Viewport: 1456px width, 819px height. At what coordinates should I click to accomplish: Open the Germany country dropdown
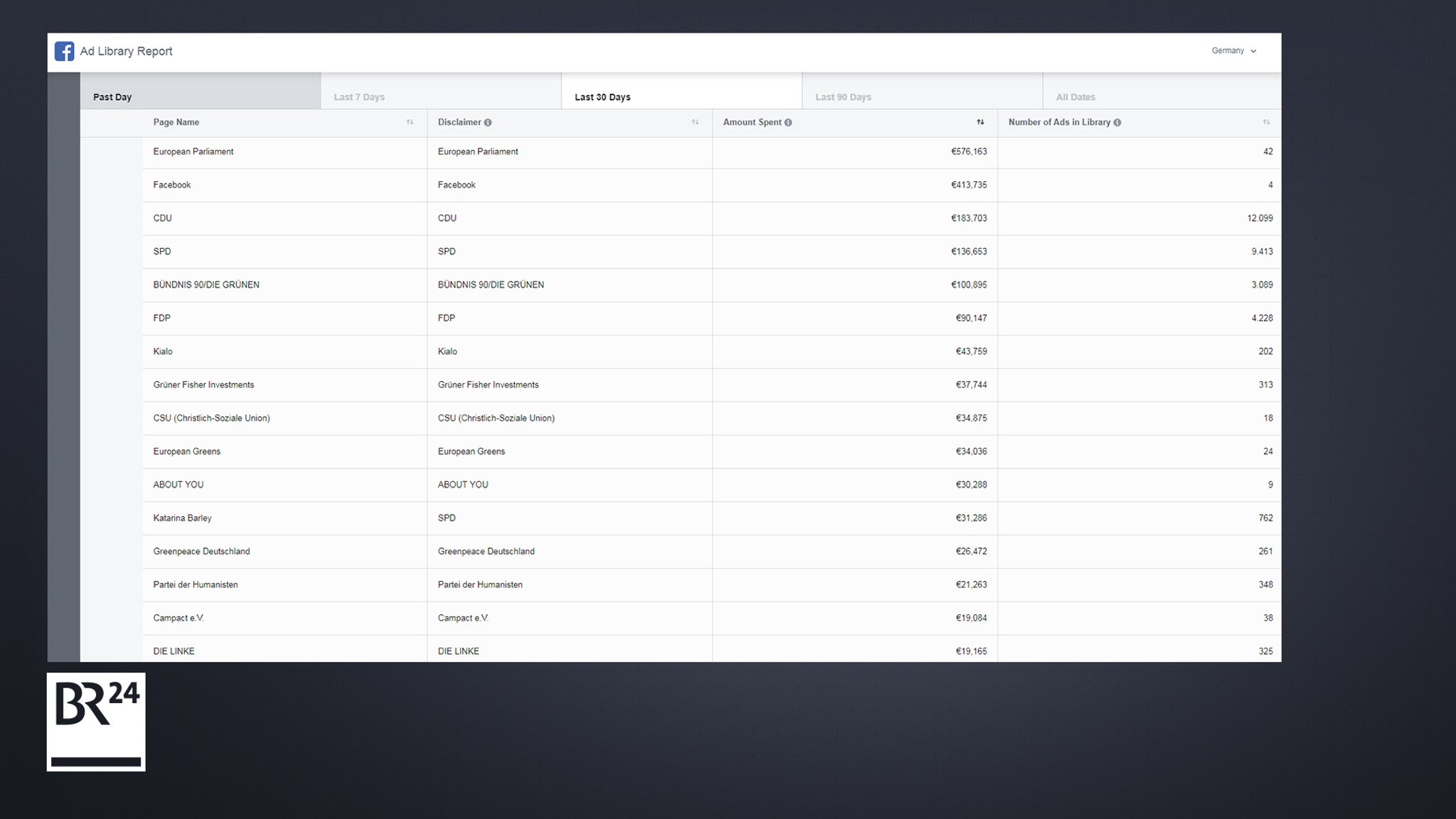tap(1233, 50)
